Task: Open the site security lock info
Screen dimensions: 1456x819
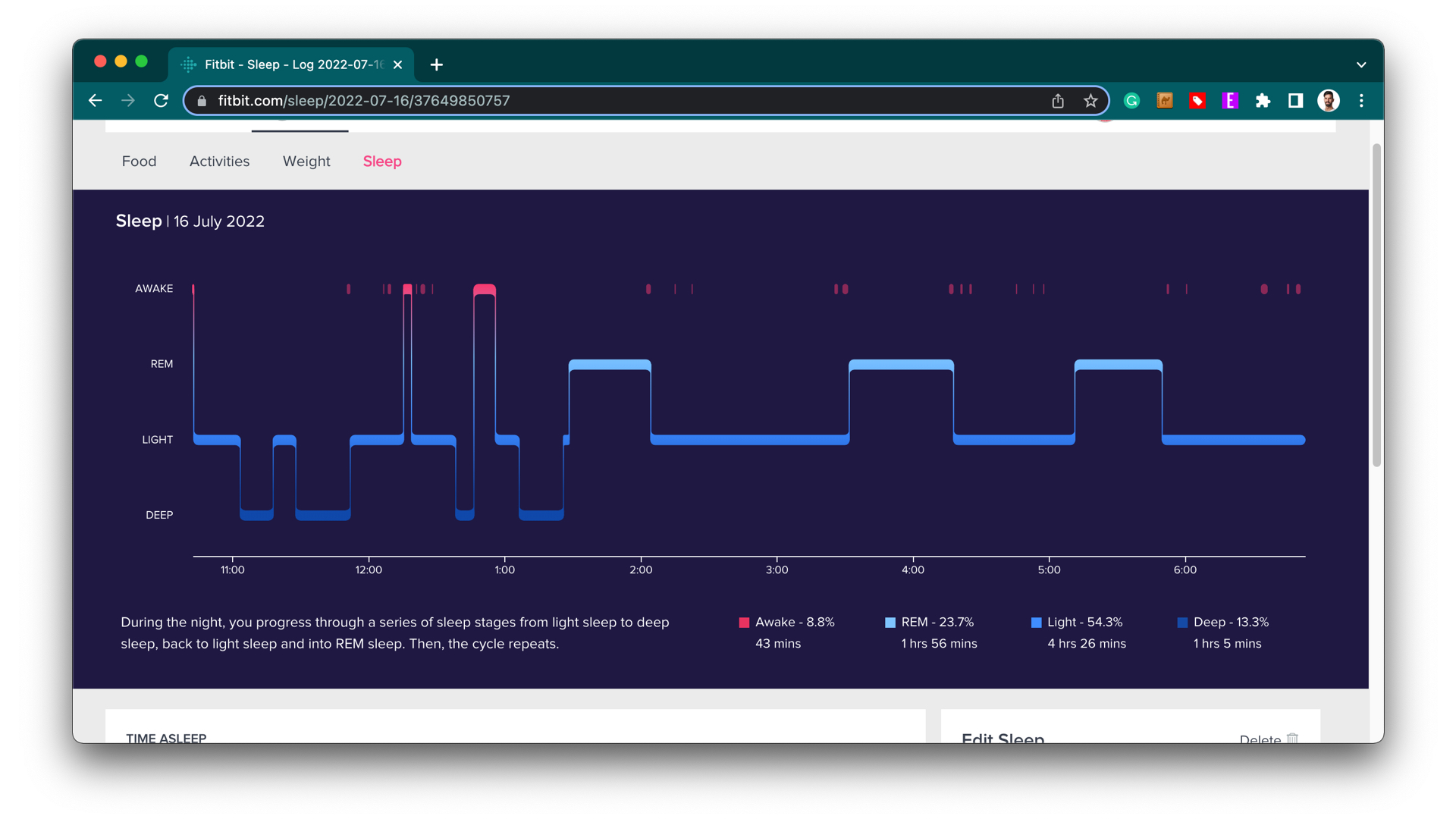Action: pos(202,101)
